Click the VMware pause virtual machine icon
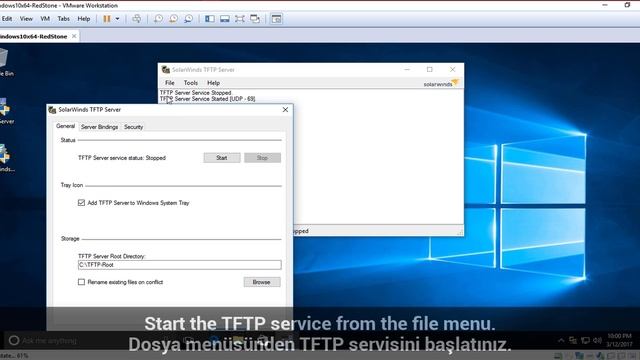 (x=107, y=19)
